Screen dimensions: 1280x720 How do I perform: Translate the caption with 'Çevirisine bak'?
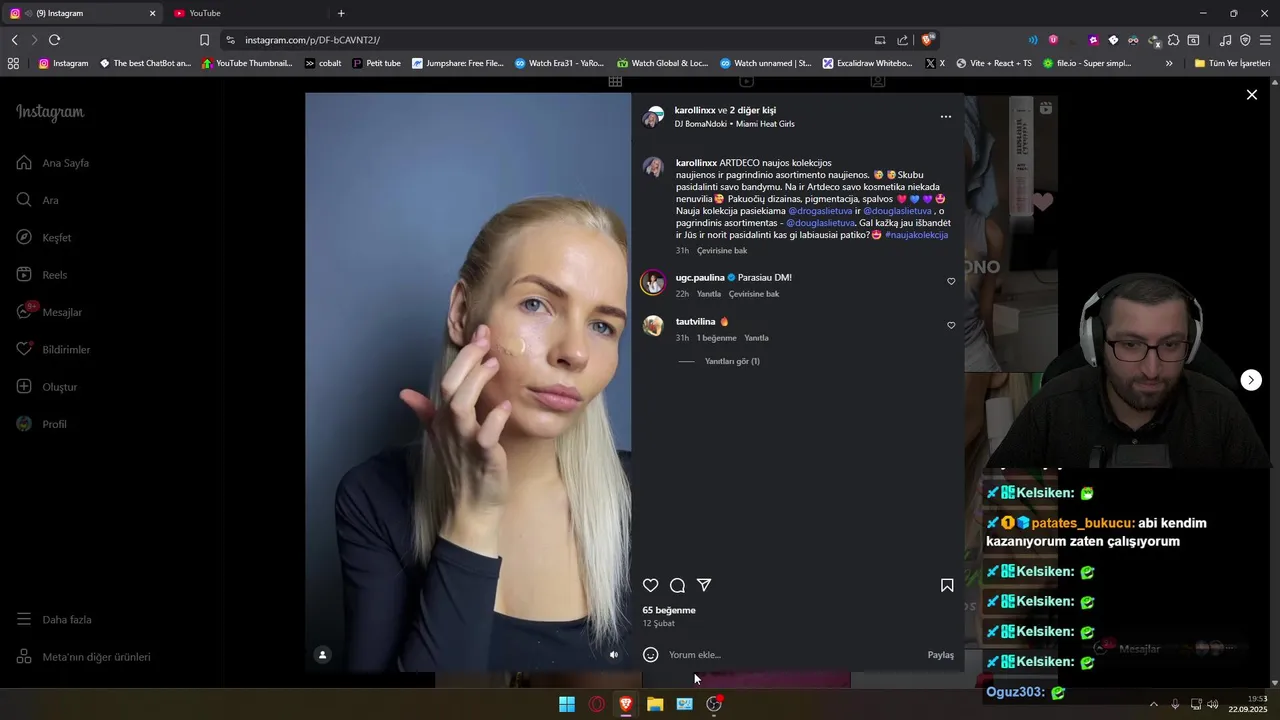[x=722, y=251]
